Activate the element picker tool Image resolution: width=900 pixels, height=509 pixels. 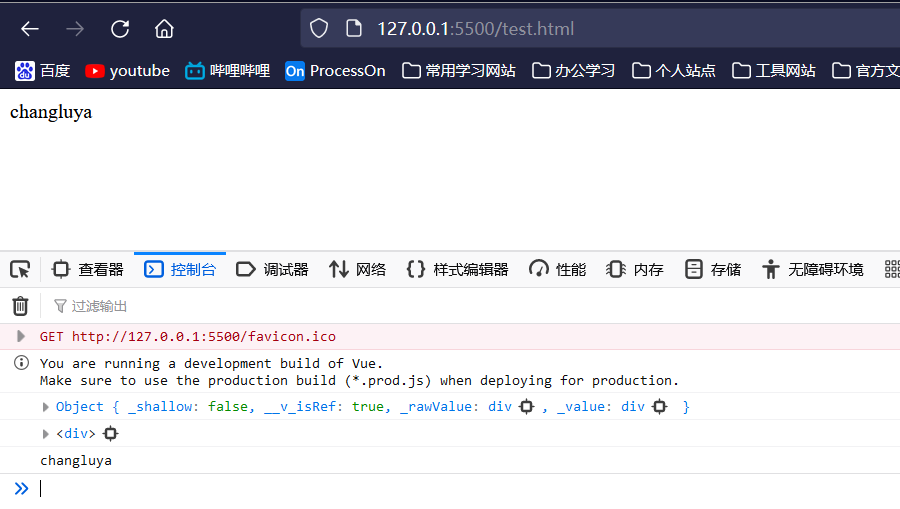pyautogui.click(x=20, y=270)
